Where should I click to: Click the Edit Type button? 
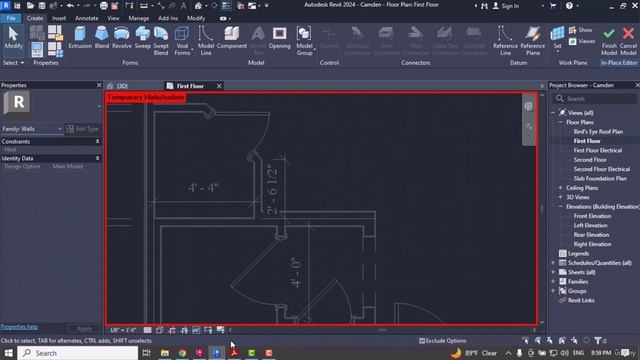tap(82, 129)
